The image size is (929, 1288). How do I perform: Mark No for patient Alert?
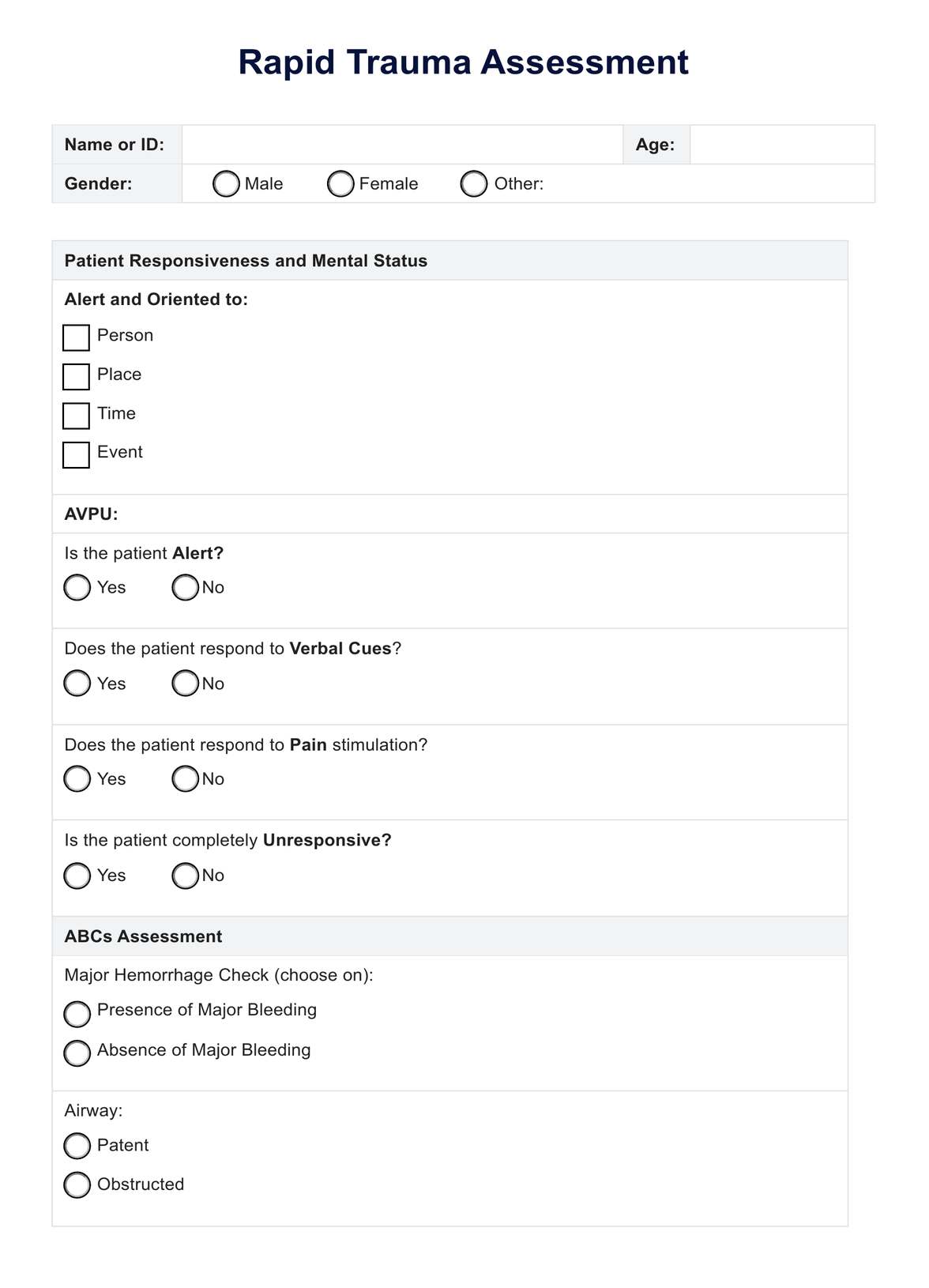186,587
